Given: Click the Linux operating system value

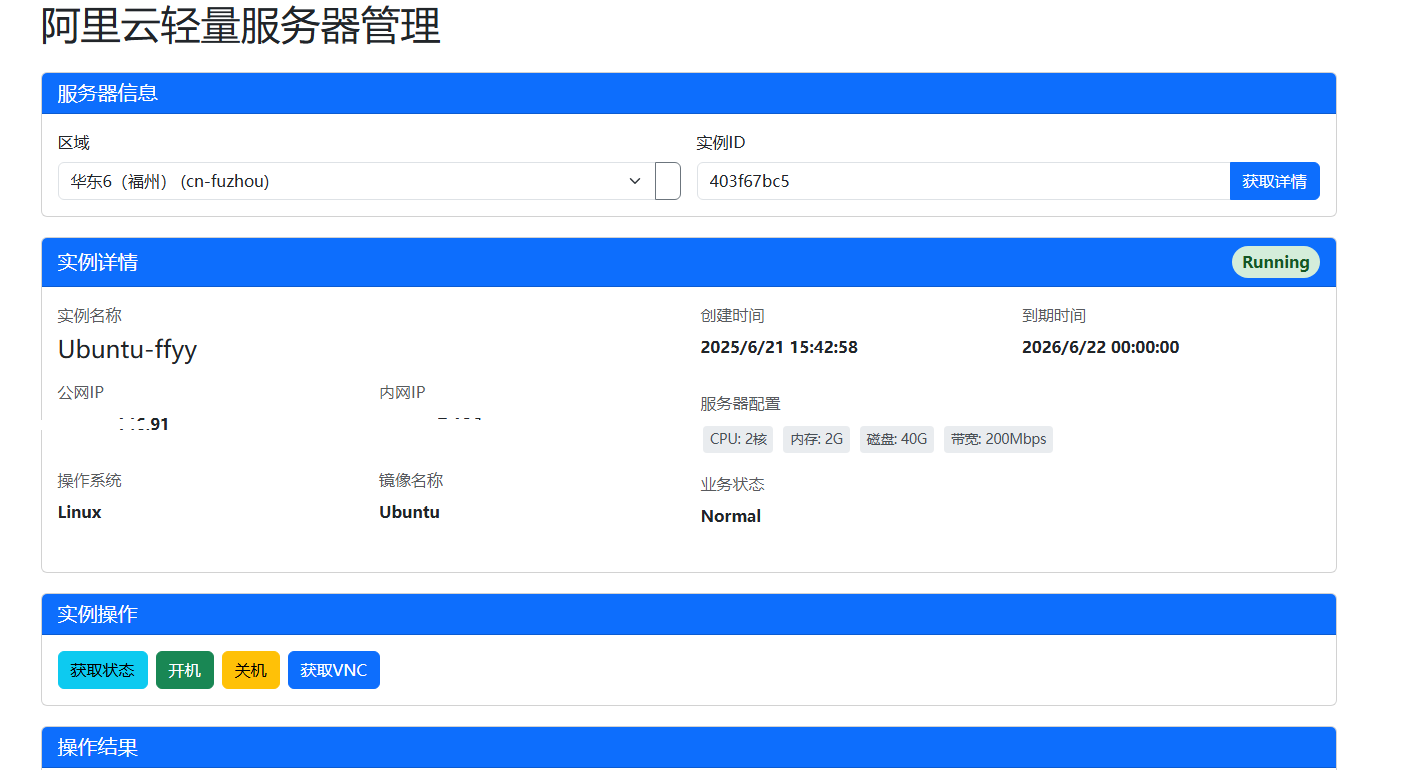Looking at the screenshot, I should pyautogui.click(x=80, y=512).
